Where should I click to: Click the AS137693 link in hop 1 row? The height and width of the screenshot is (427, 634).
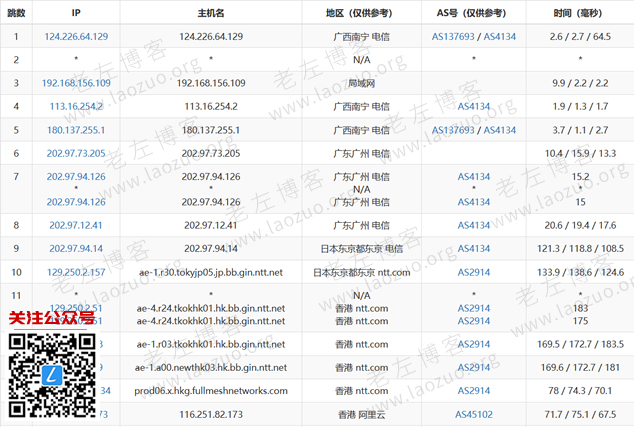pos(453,36)
